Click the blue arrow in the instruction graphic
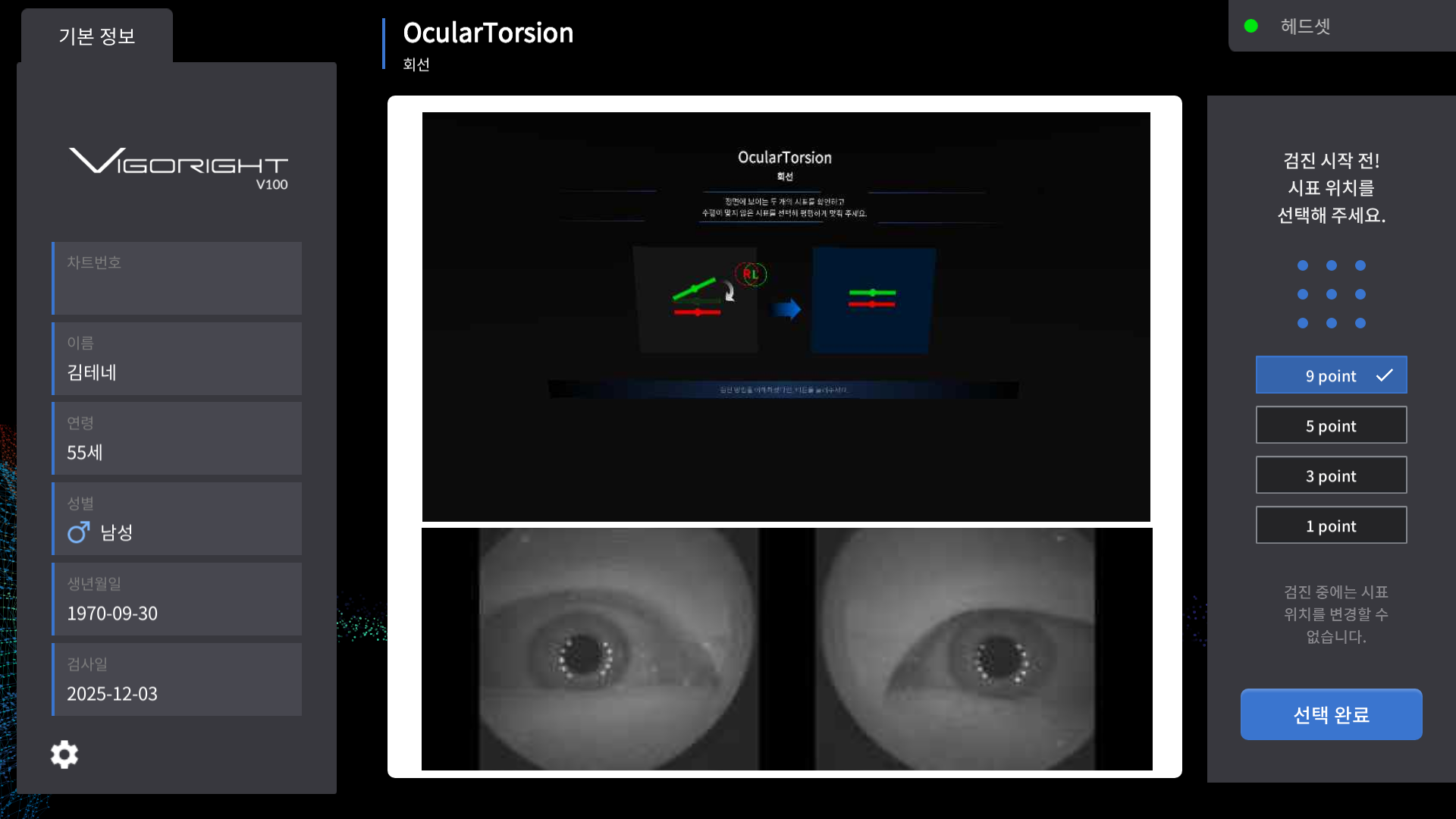Screen dimensions: 1456x819 click(x=787, y=309)
